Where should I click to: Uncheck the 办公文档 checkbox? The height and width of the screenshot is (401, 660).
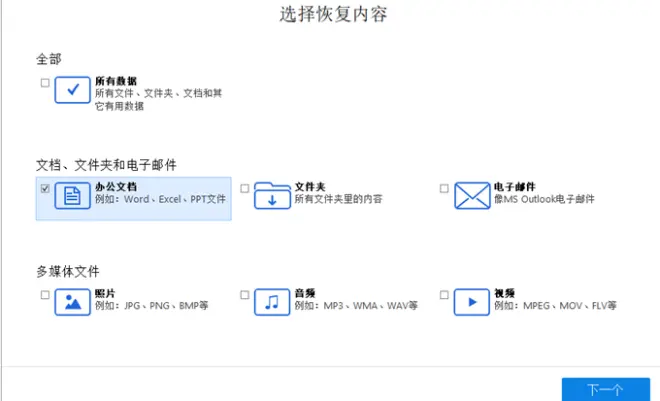pyautogui.click(x=45, y=189)
